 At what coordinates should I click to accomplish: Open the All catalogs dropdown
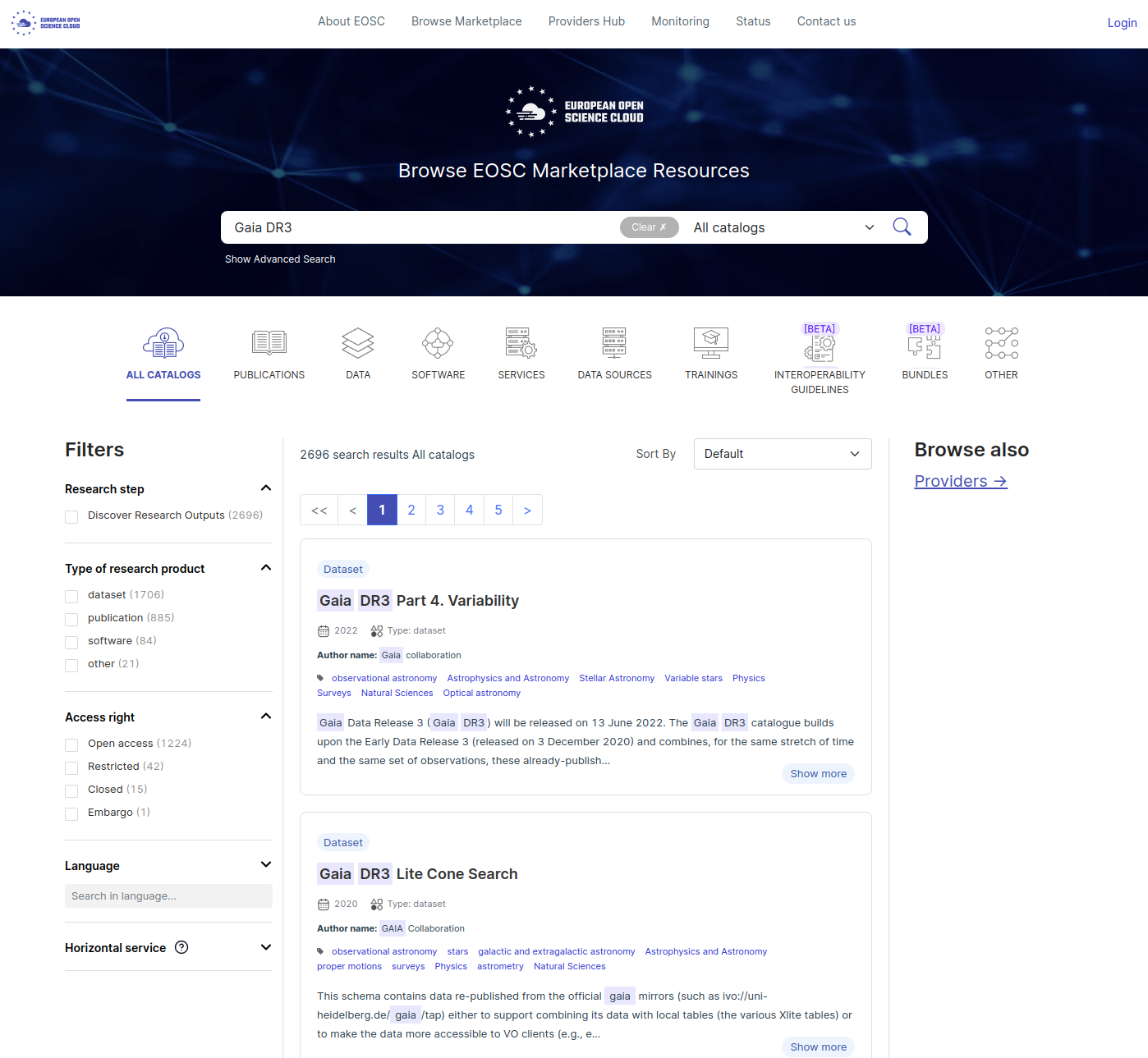(783, 227)
